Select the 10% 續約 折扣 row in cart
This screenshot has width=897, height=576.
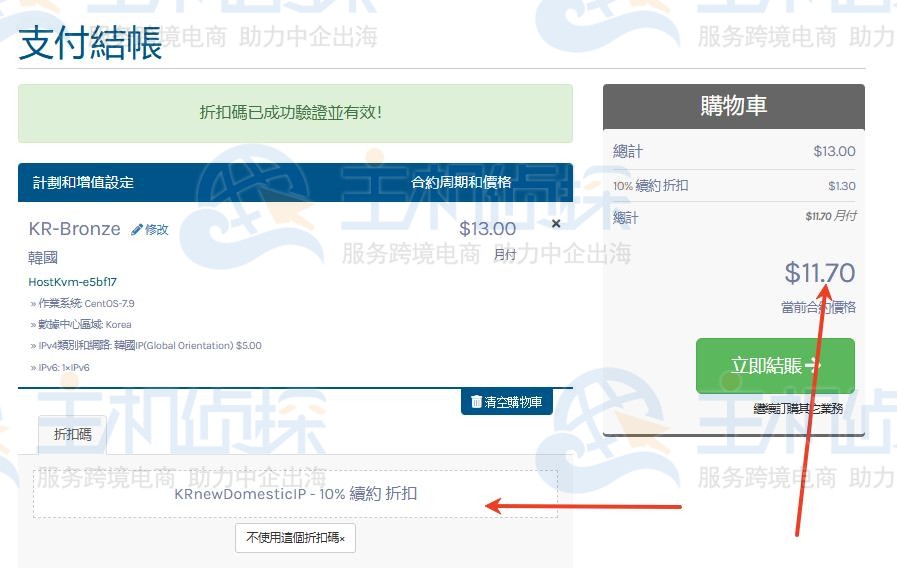733,184
